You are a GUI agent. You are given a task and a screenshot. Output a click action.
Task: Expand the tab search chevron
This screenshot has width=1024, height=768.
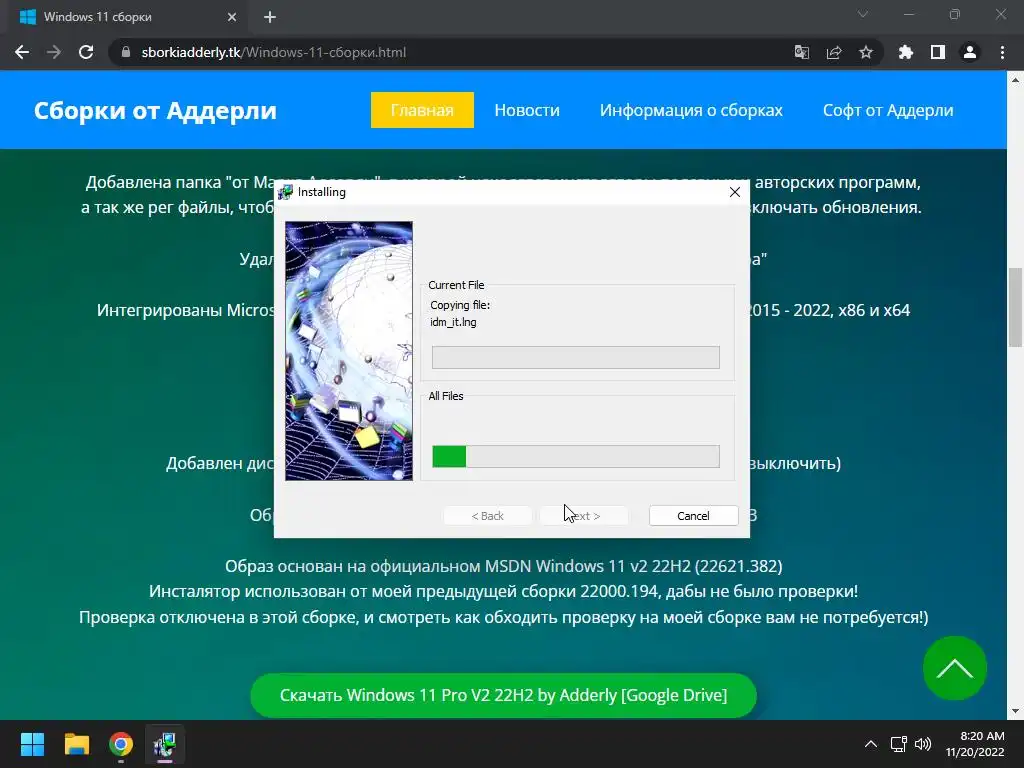[863, 14]
